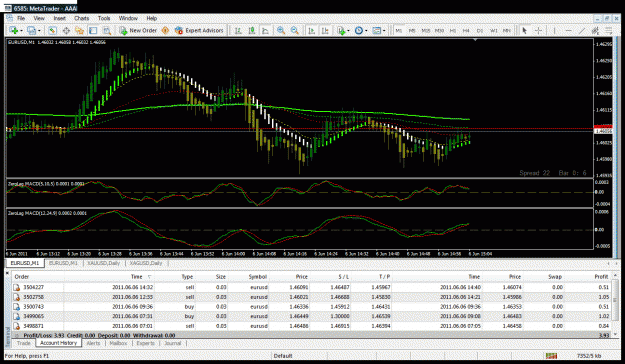Select the H4 timeframe button

466,30
